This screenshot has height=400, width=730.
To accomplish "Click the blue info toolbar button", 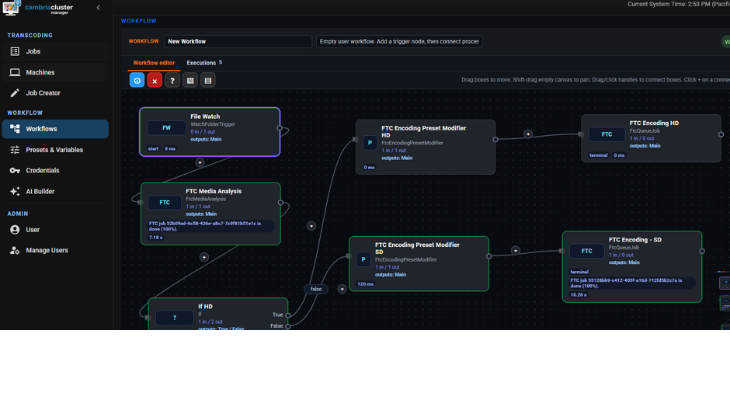I will coord(137,81).
